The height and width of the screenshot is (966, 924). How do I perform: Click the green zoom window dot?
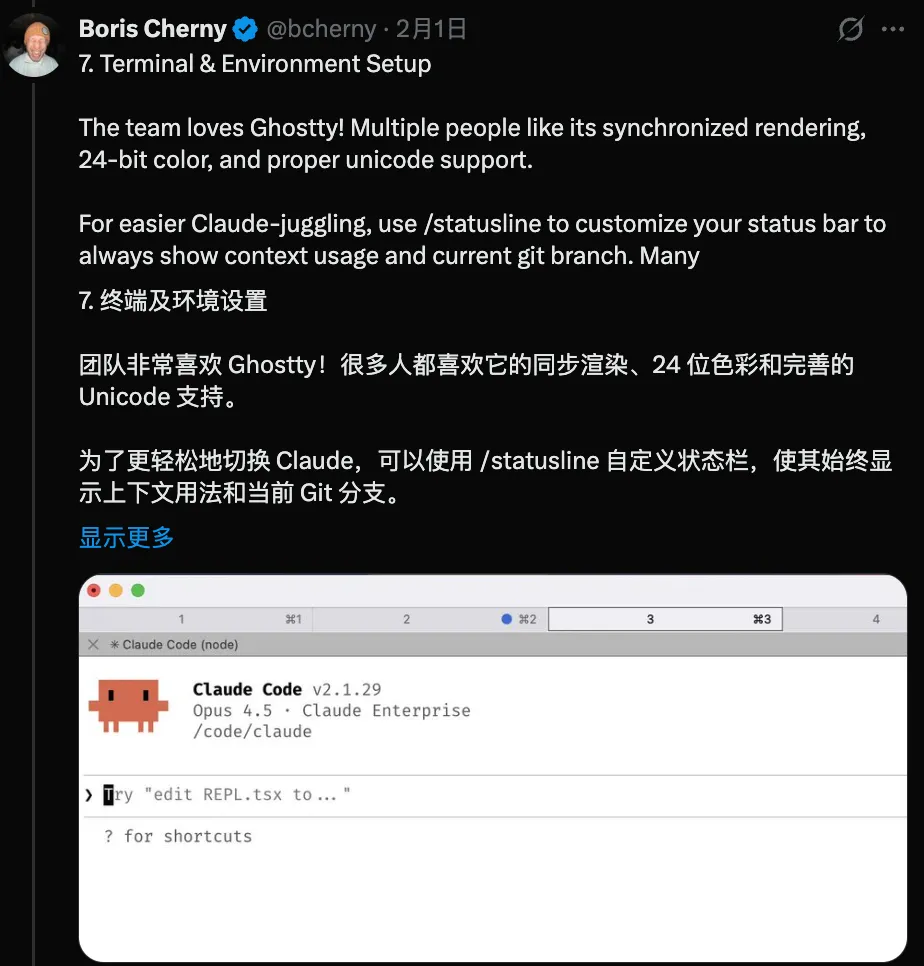(138, 590)
